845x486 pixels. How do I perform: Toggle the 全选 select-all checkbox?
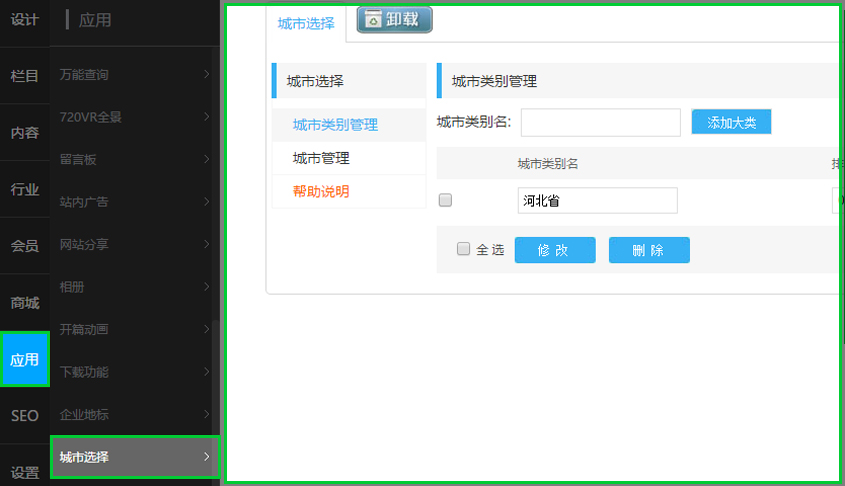pyautogui.click(x=463, y=249)
